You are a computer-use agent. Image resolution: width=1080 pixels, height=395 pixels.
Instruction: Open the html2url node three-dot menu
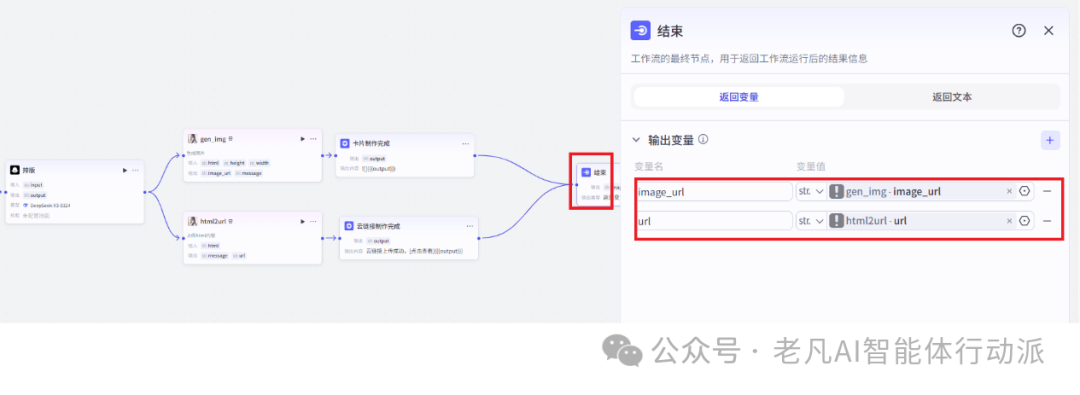(313, 221)
